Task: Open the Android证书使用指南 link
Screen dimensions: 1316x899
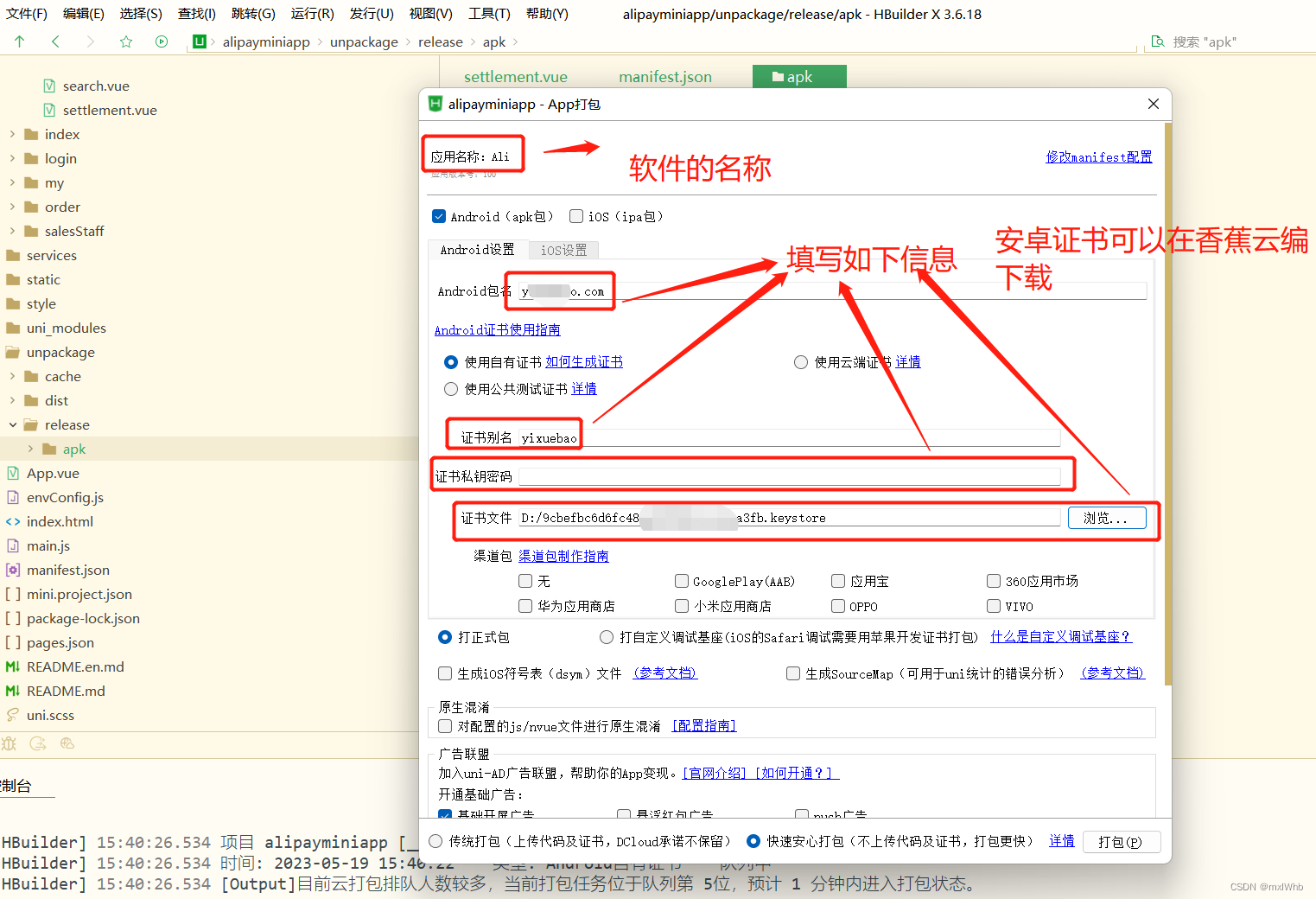Action: coord(497,330)
